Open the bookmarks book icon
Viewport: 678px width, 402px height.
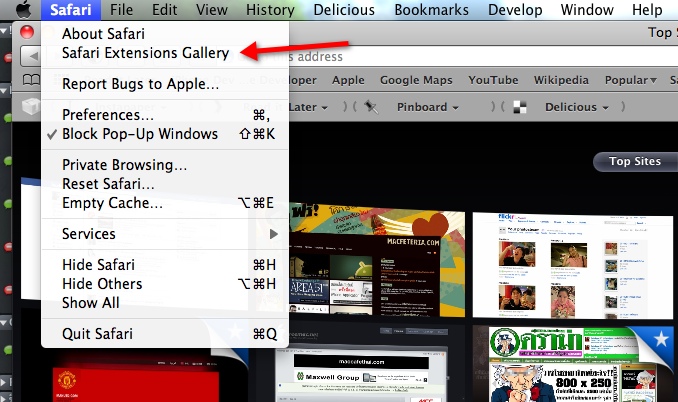click(x=31, y=81)
